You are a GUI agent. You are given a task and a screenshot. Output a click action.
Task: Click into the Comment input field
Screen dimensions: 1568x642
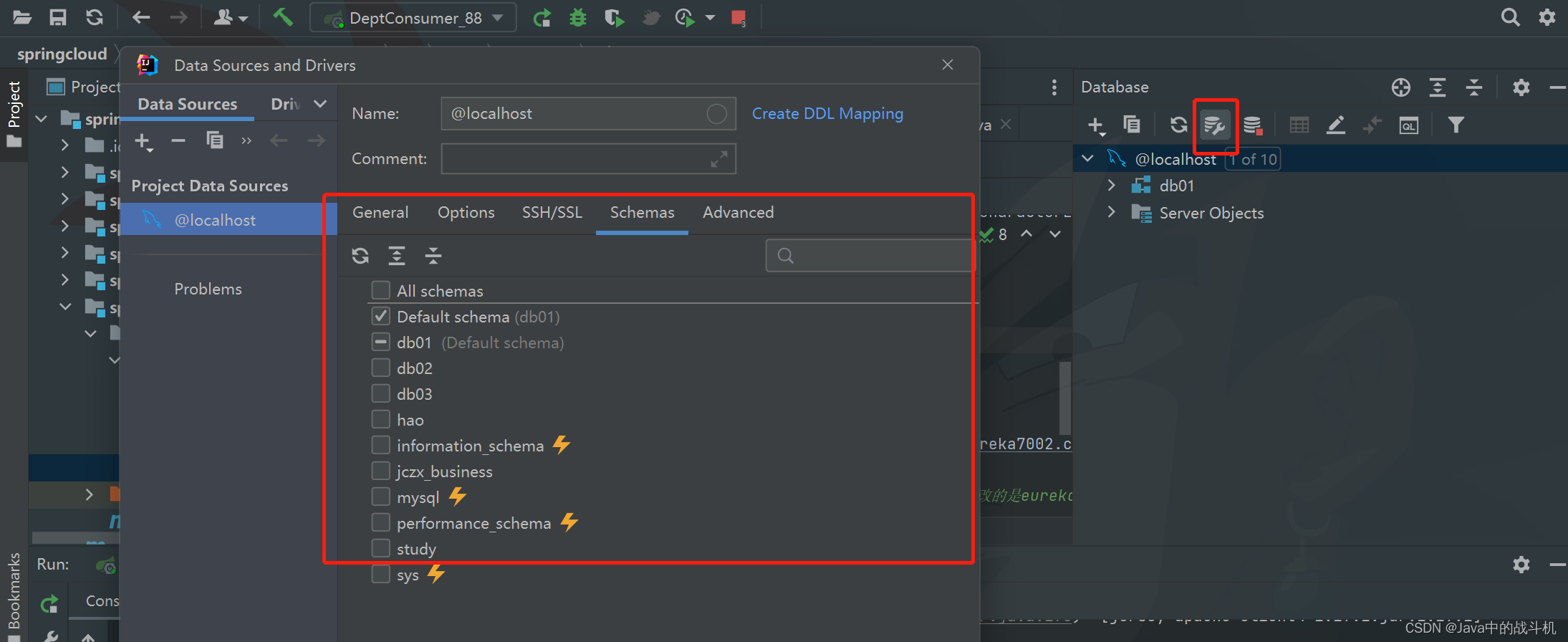pyautogui.click(x=588, y=158)
